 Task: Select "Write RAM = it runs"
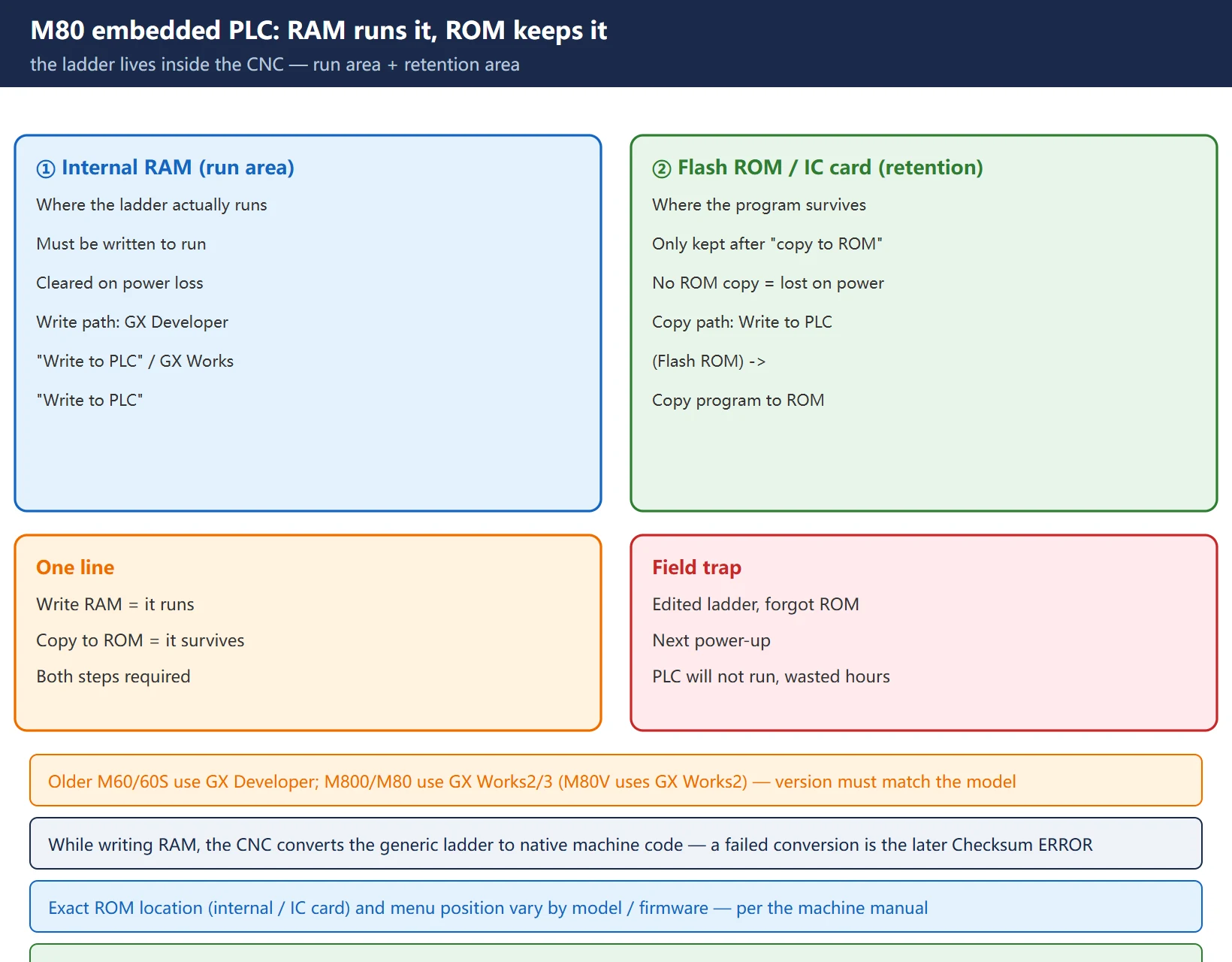[x=115, y=605]
